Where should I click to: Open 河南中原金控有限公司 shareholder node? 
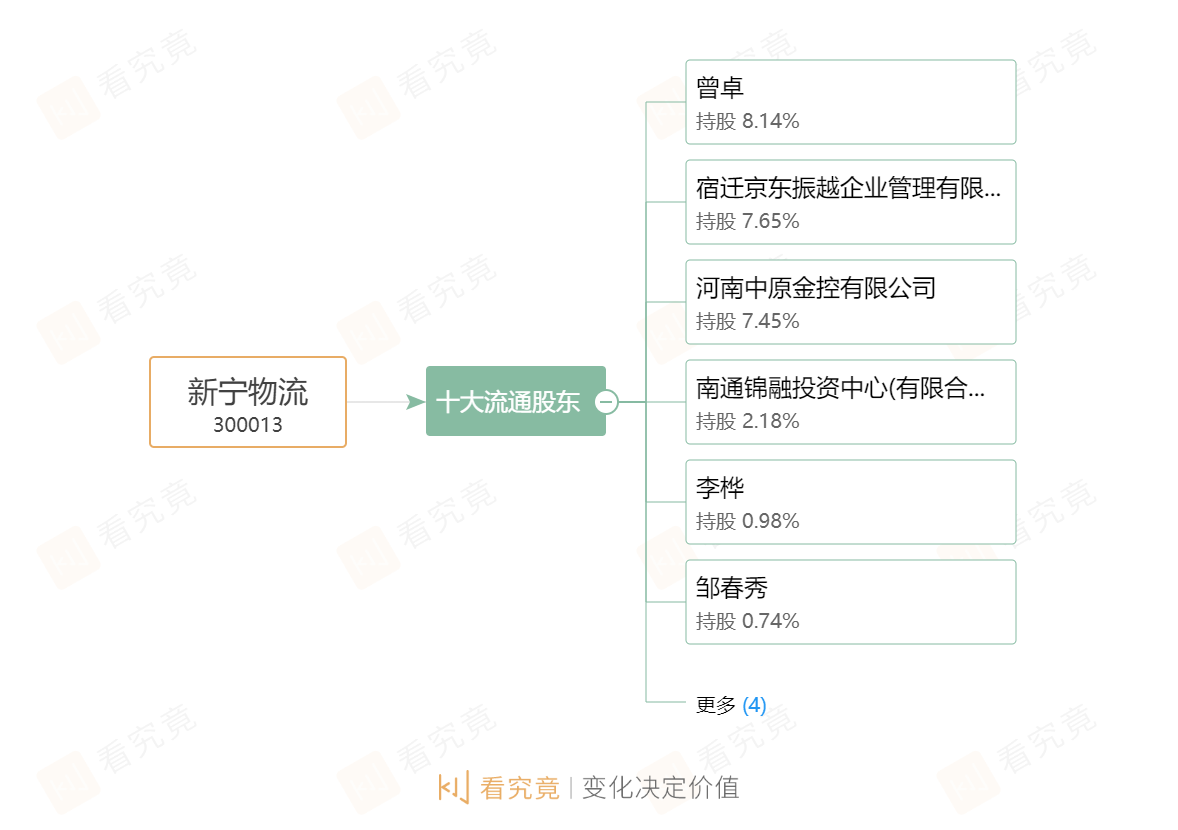(816, 288)
